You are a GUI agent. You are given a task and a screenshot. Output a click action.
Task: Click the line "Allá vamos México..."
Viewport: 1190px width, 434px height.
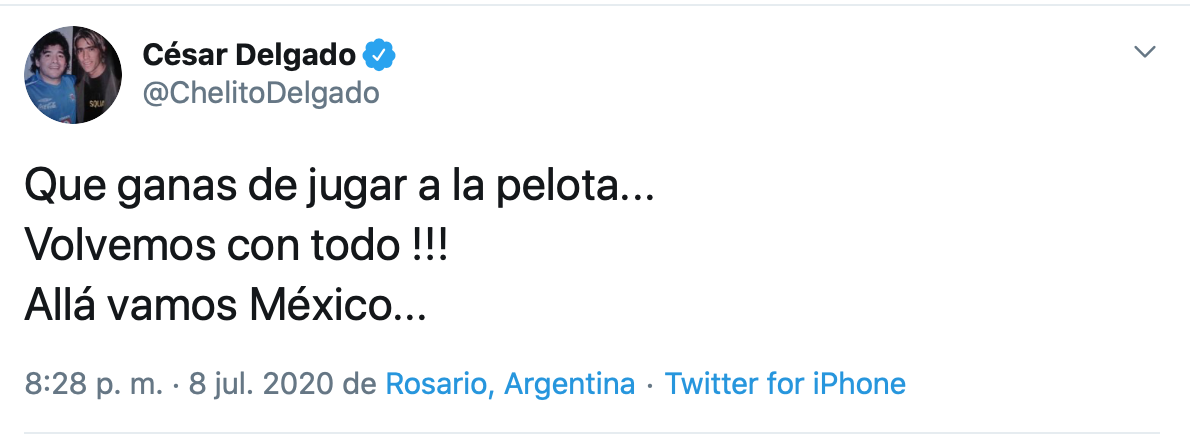(x=225, y=306)
